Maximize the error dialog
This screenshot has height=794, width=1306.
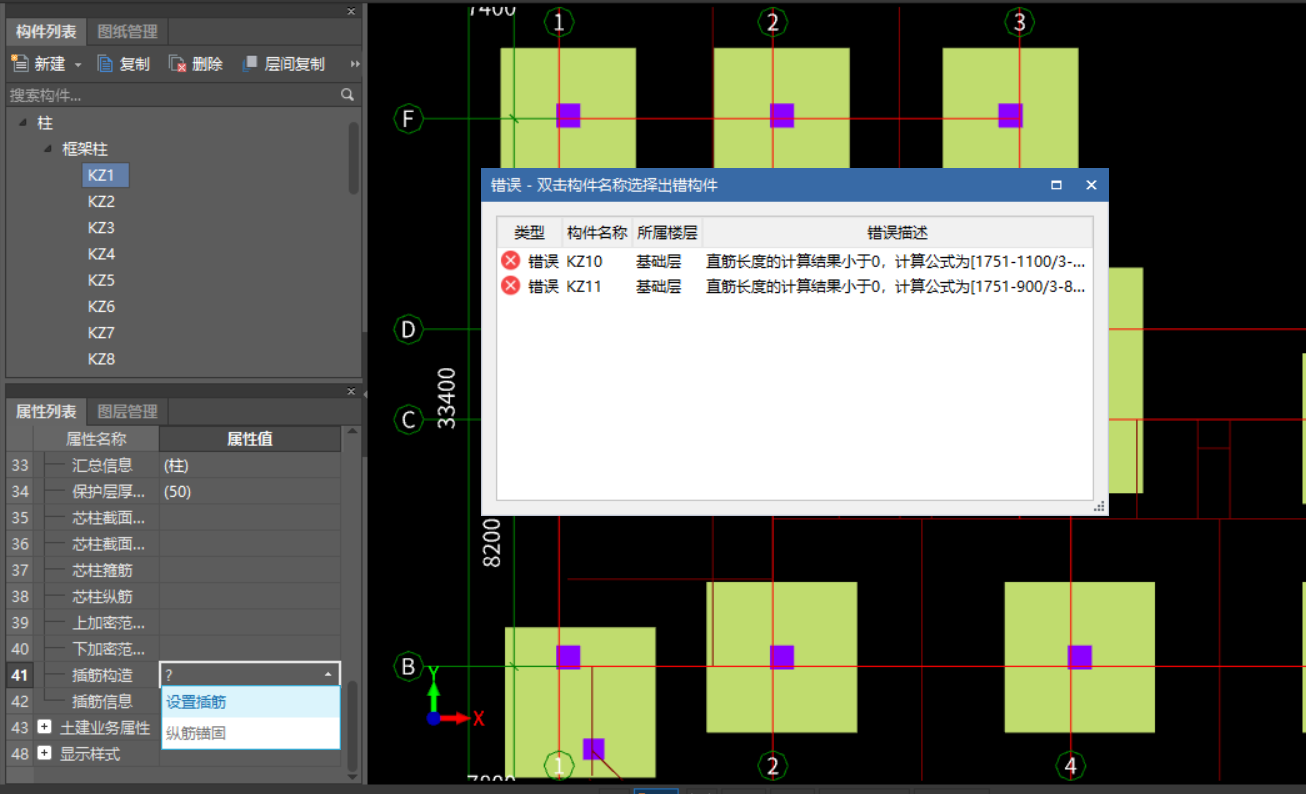[1056, 185]
